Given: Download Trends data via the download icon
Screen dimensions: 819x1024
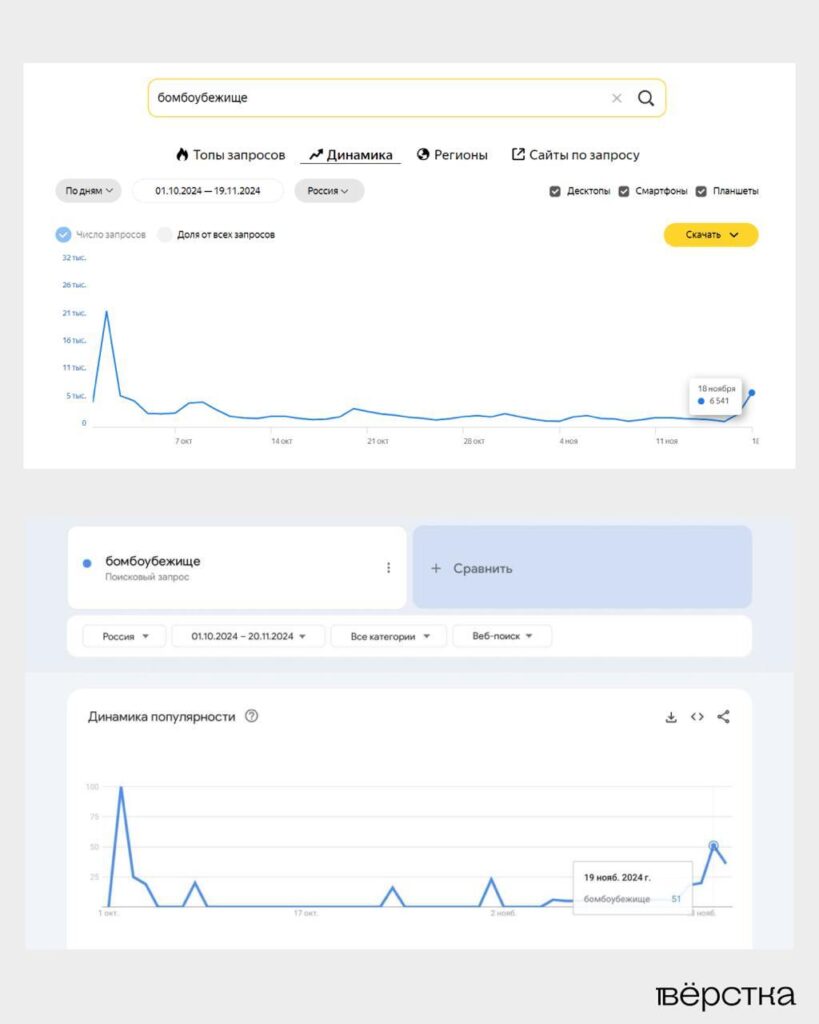Looking at the screenshot, I should click(671, 717).
